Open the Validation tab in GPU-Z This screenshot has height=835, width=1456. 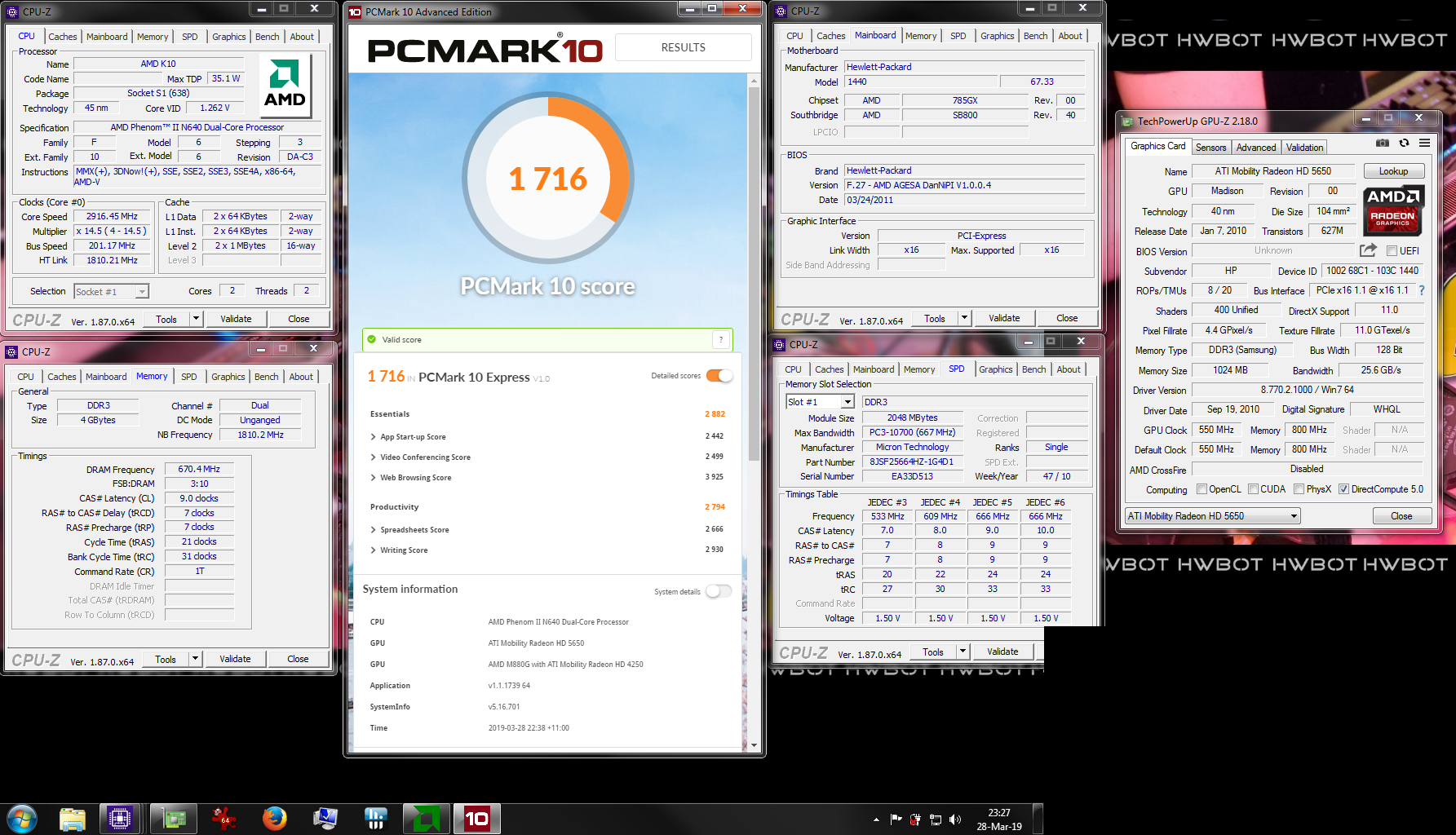[x=1304, y=148]
